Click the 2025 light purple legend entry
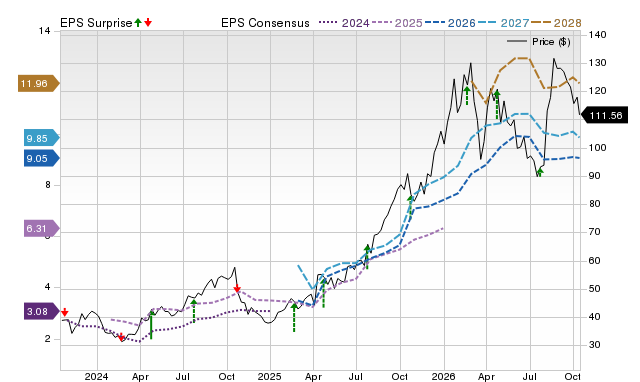Image resolution: width=640 pixels, height=382 pixels. [x=397, y=23]
